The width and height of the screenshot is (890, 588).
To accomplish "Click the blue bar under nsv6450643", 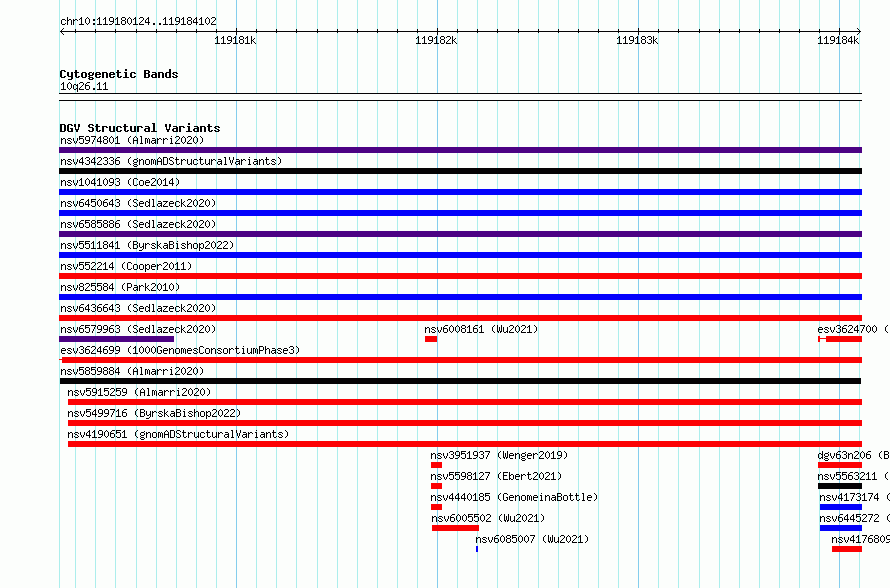I will [x=460, y=213].
